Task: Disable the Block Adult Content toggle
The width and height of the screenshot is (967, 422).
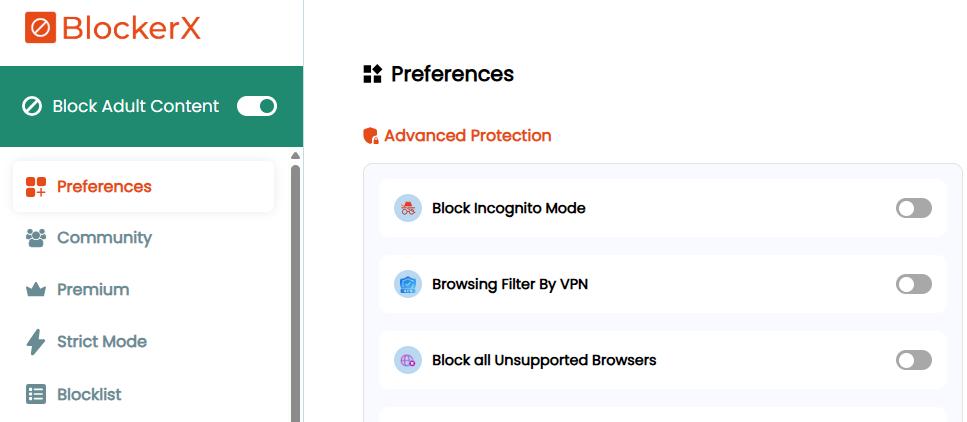Action: [257, 106]
